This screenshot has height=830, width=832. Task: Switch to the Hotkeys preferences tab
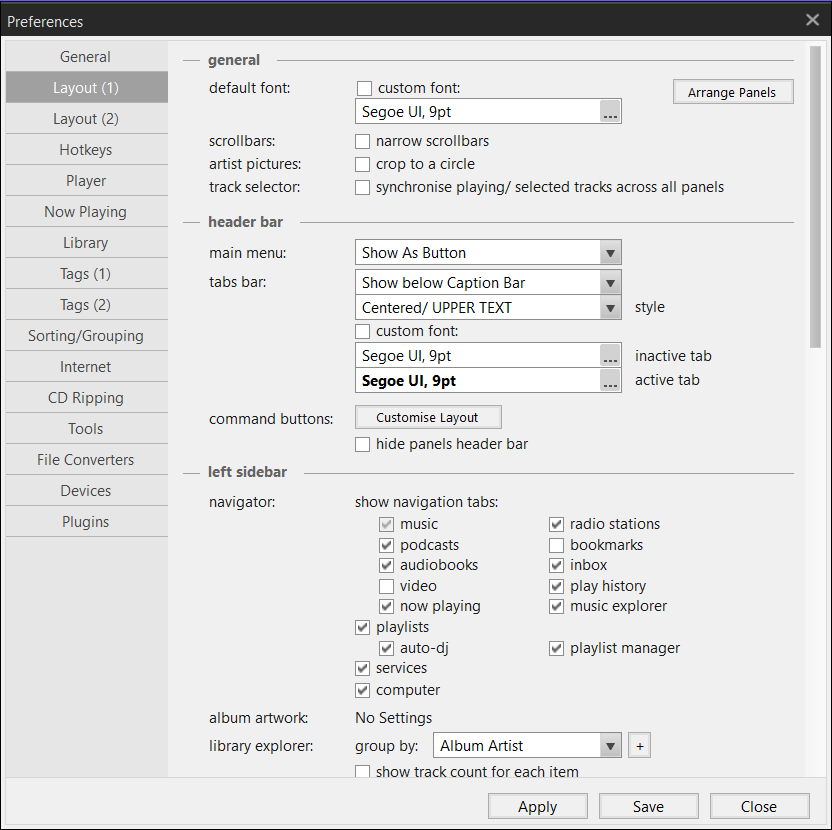coord(86,150)
